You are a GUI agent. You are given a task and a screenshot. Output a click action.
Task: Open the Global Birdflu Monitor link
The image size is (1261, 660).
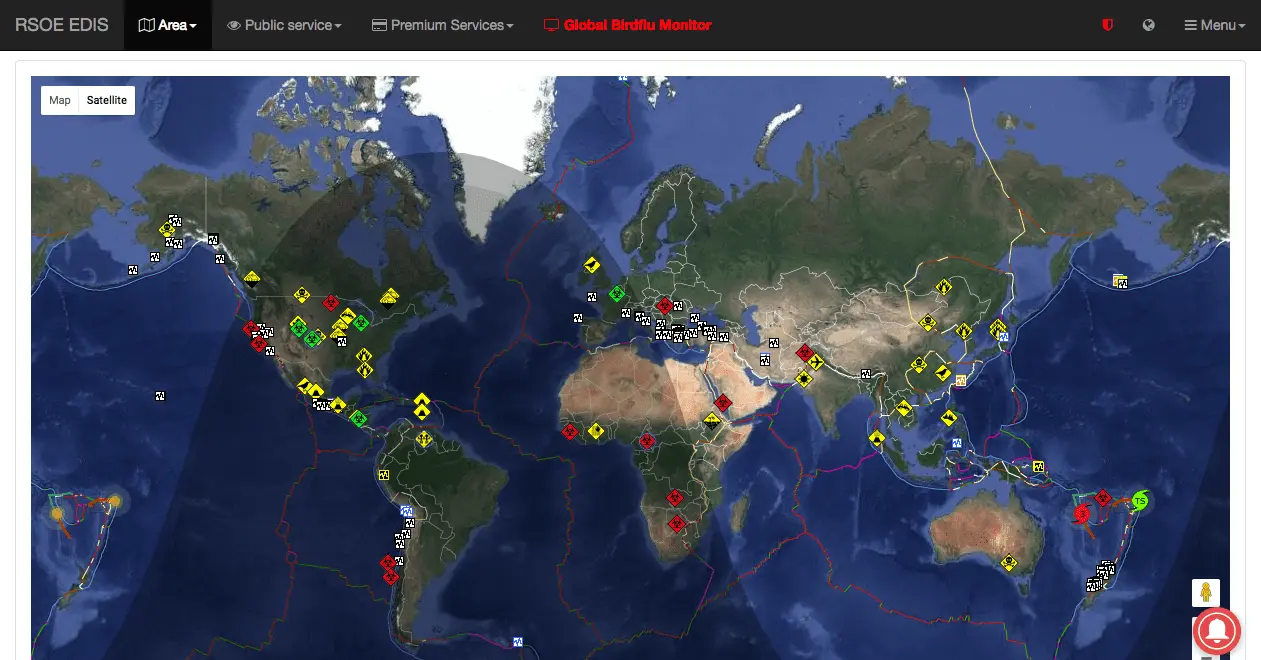pyautogui.click(x=627, y=25)
